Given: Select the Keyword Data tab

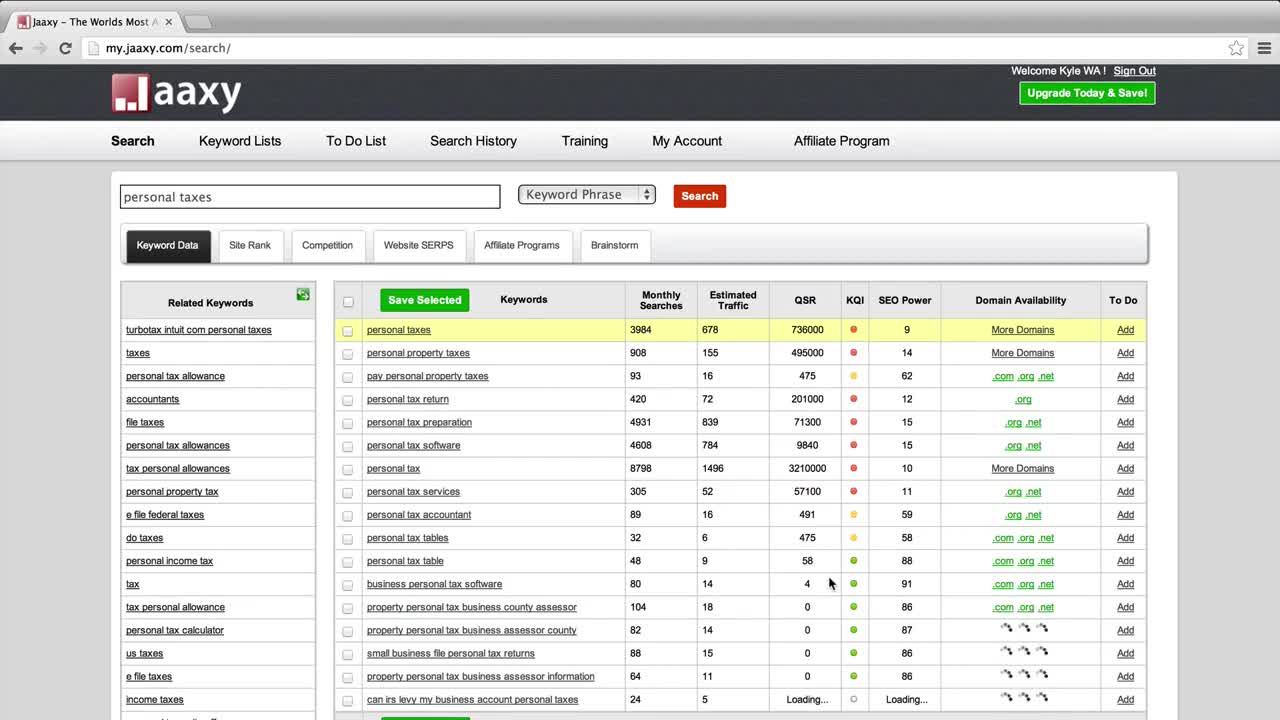Looking at the screenshot, I should click(x=168, y=246).
